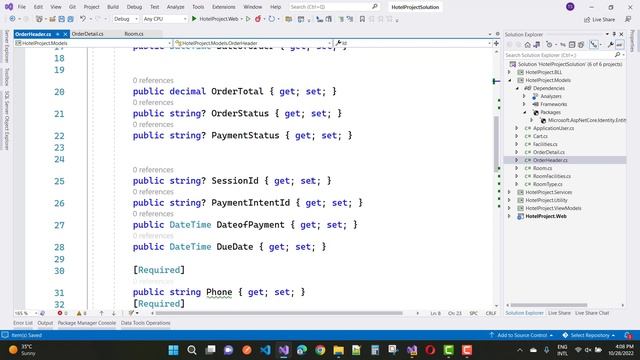Switch to OrderDetail.cs tab
The height and width of the screenshot is (360, 640).
click(88, 34)
